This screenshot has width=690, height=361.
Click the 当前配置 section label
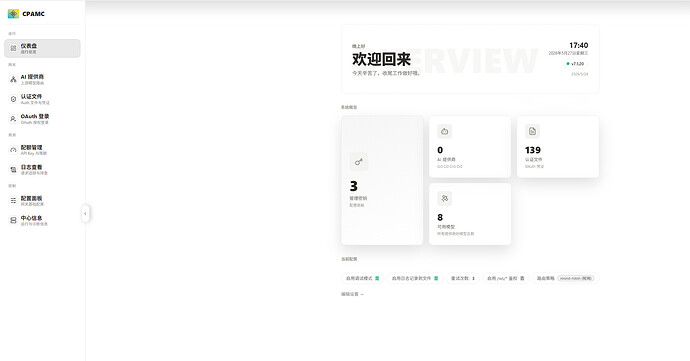(x=349, y=259)
